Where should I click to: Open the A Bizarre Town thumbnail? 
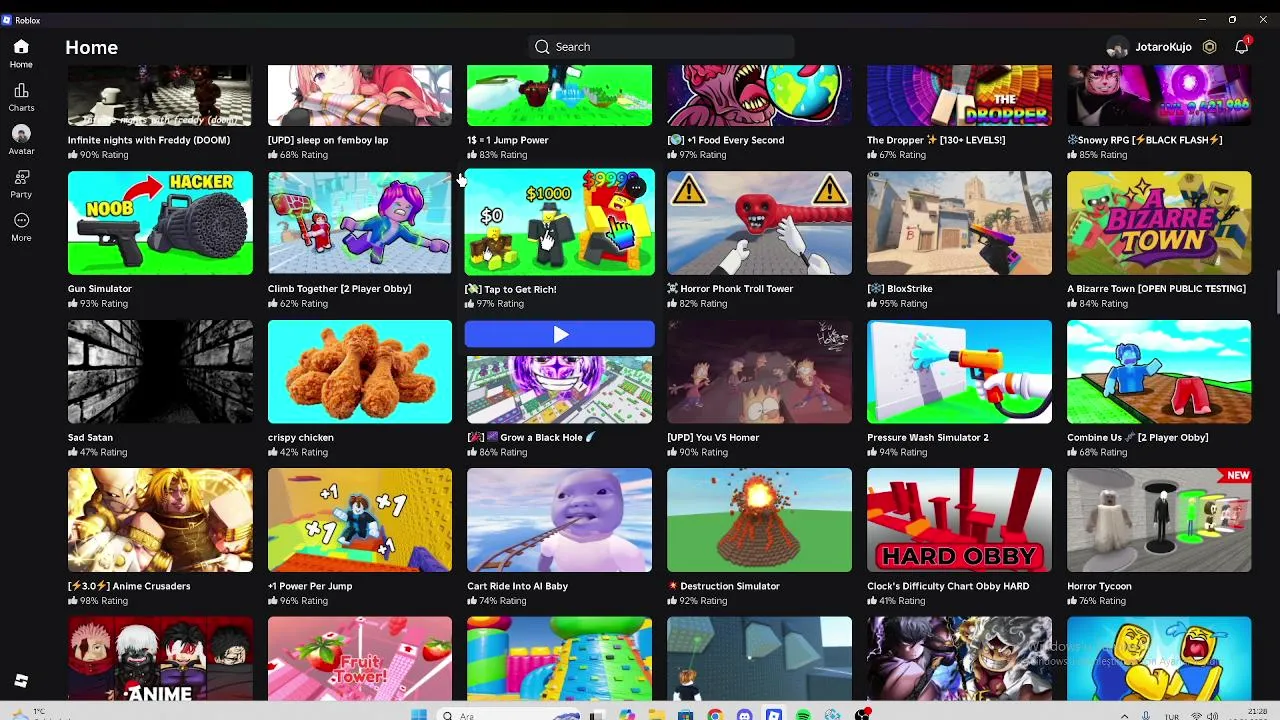1159,223
